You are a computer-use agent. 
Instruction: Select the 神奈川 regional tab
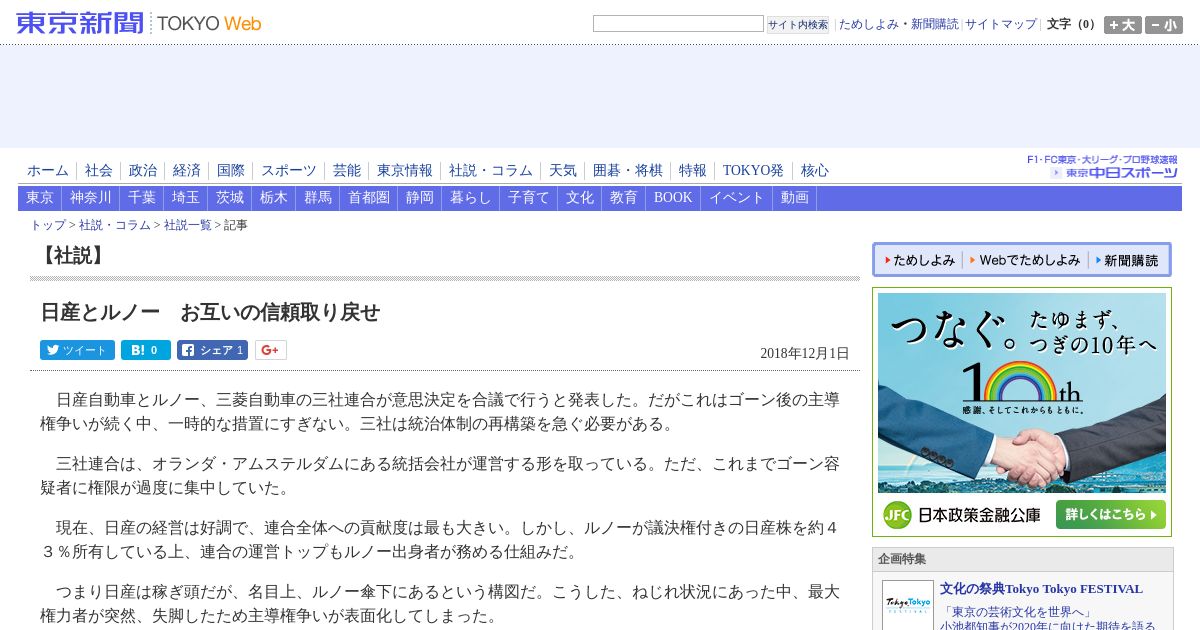91,198
